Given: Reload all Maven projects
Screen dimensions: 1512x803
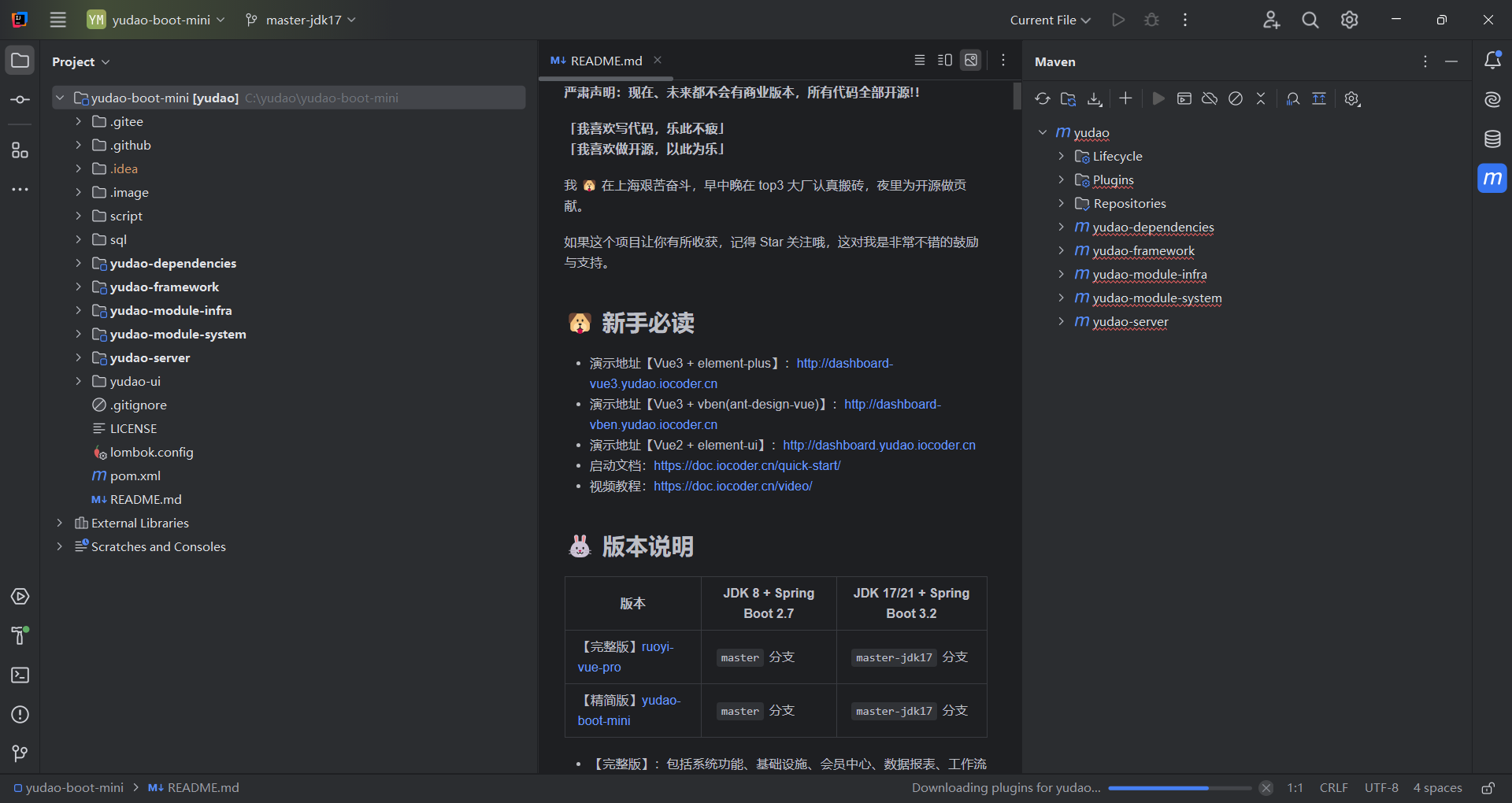Looking at the screenshot, I should click(x=1043, y=98).
